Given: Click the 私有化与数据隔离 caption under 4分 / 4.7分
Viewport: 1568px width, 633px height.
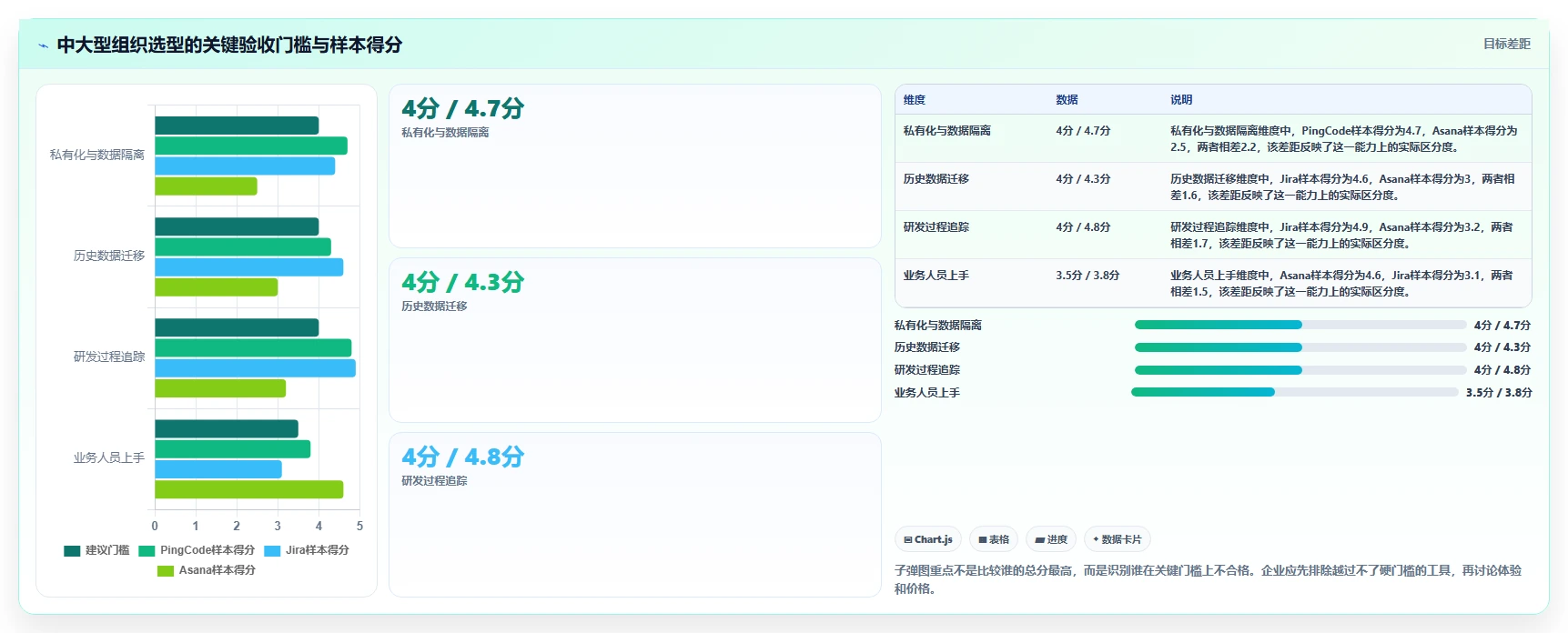Looking at the screenshot, I should 445,133.
